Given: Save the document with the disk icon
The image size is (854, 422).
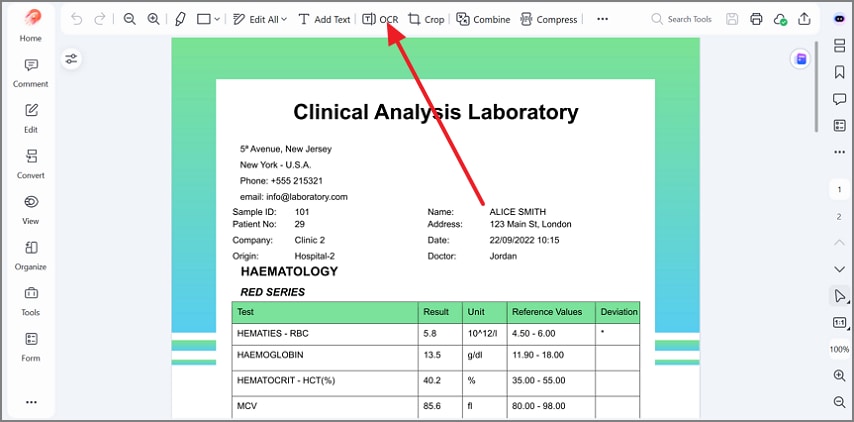Looking at the screenshot, I should (x=732, y=19).
